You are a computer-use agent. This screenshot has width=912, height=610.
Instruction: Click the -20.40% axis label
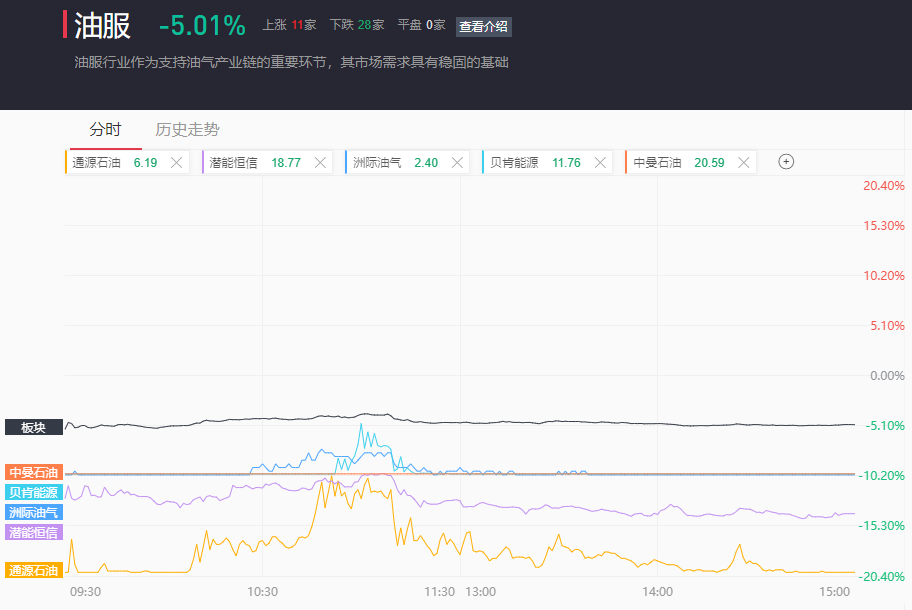(x=882, y=577)
